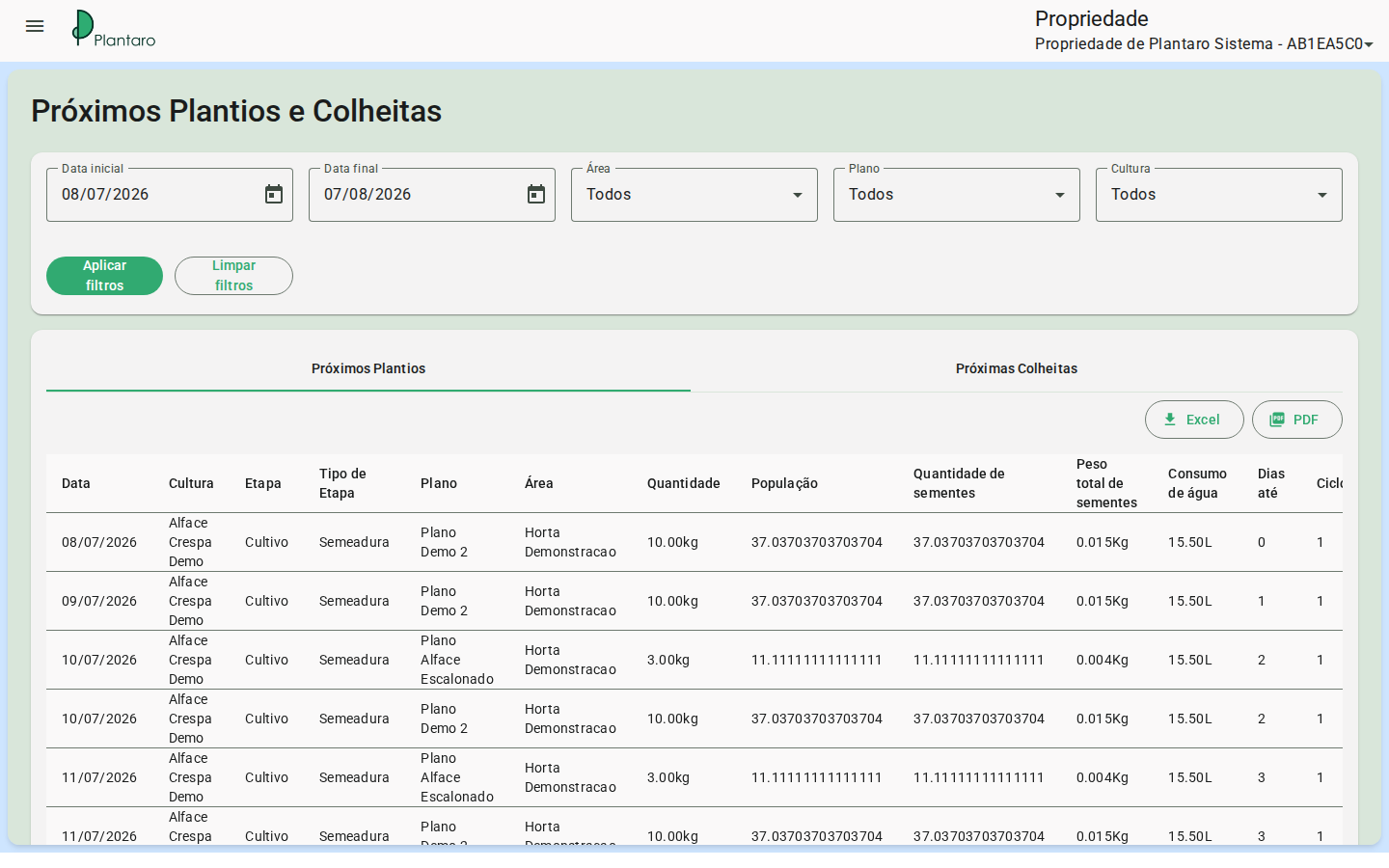
Task: Export the table to Excel
Action: [x=1194, y=420]
